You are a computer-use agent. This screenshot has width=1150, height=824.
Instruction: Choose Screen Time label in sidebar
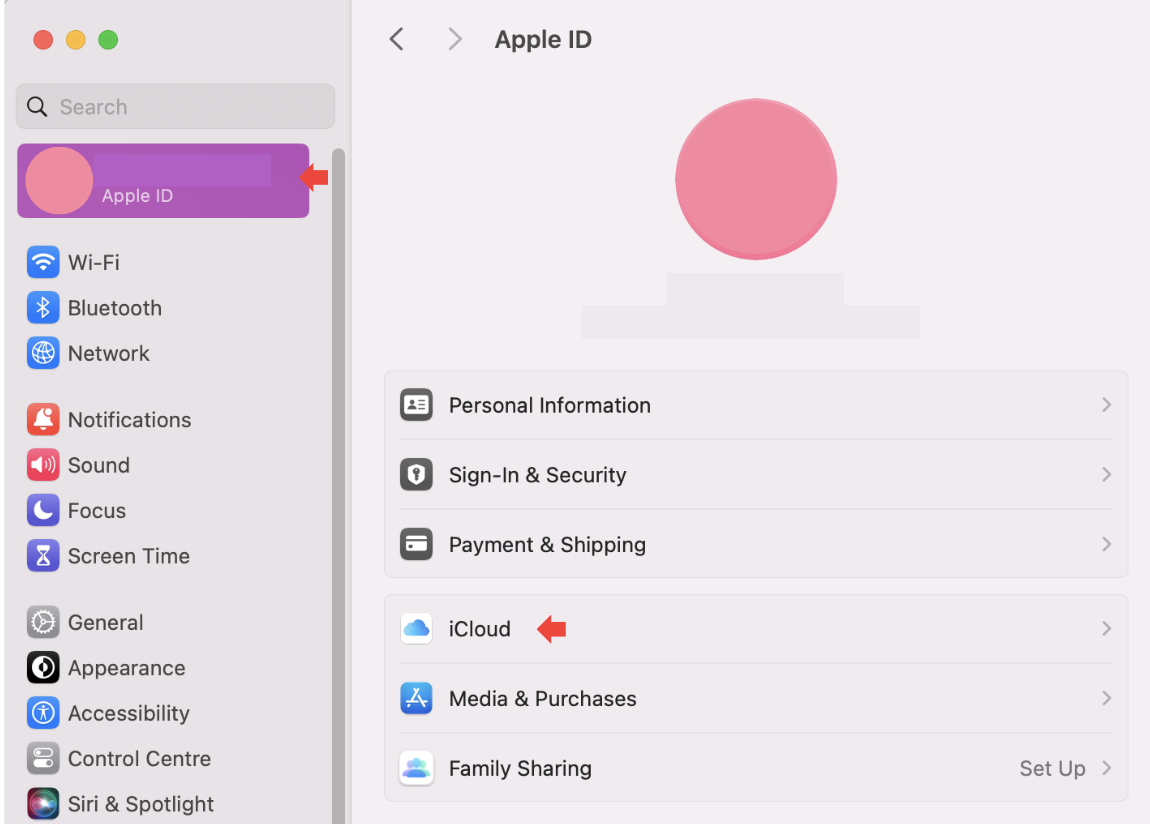tap(129, 556)
